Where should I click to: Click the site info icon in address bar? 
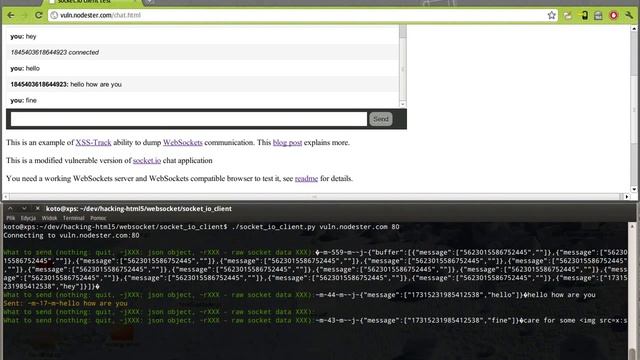(54, 15)
